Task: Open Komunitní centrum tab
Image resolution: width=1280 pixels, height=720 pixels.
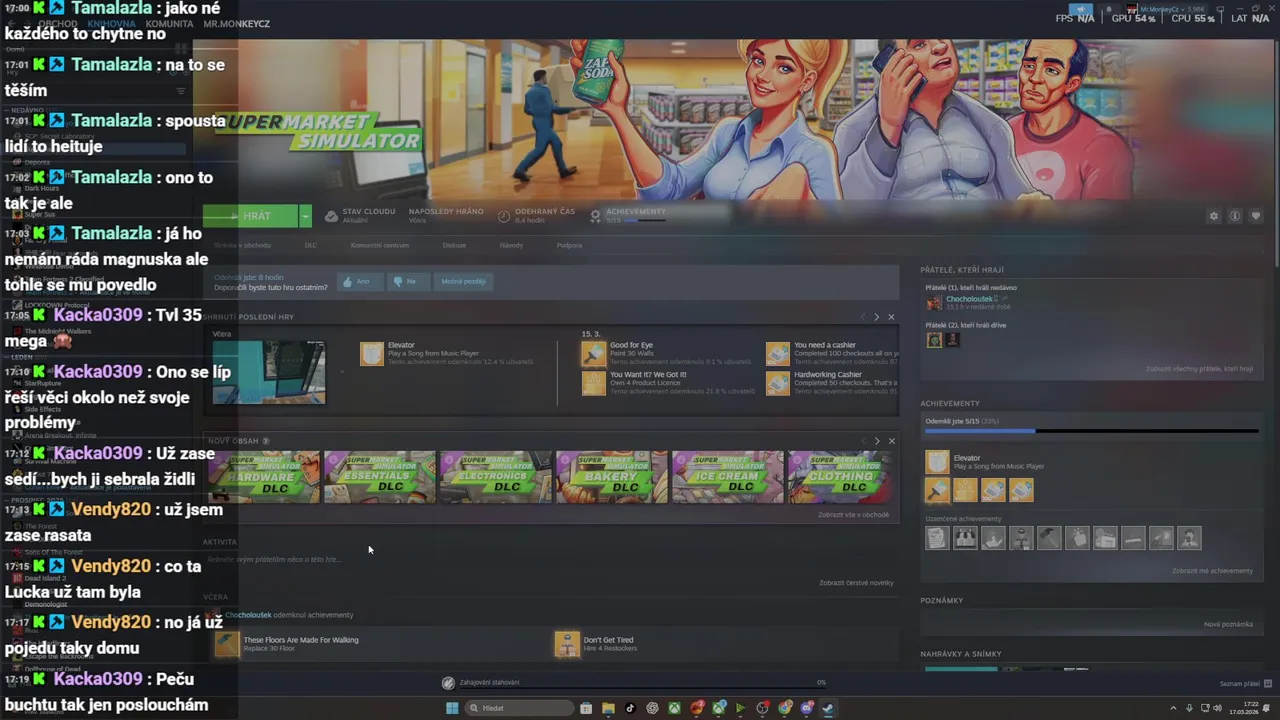Action: coord(379,245)
